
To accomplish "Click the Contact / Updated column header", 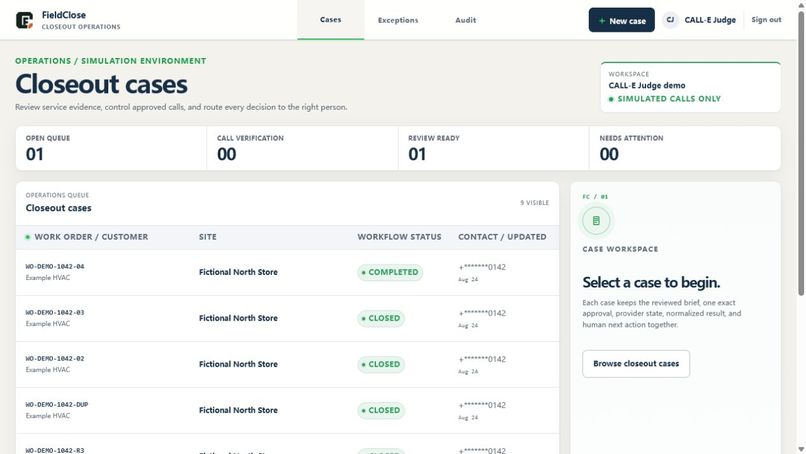I will tap(502, 237).
